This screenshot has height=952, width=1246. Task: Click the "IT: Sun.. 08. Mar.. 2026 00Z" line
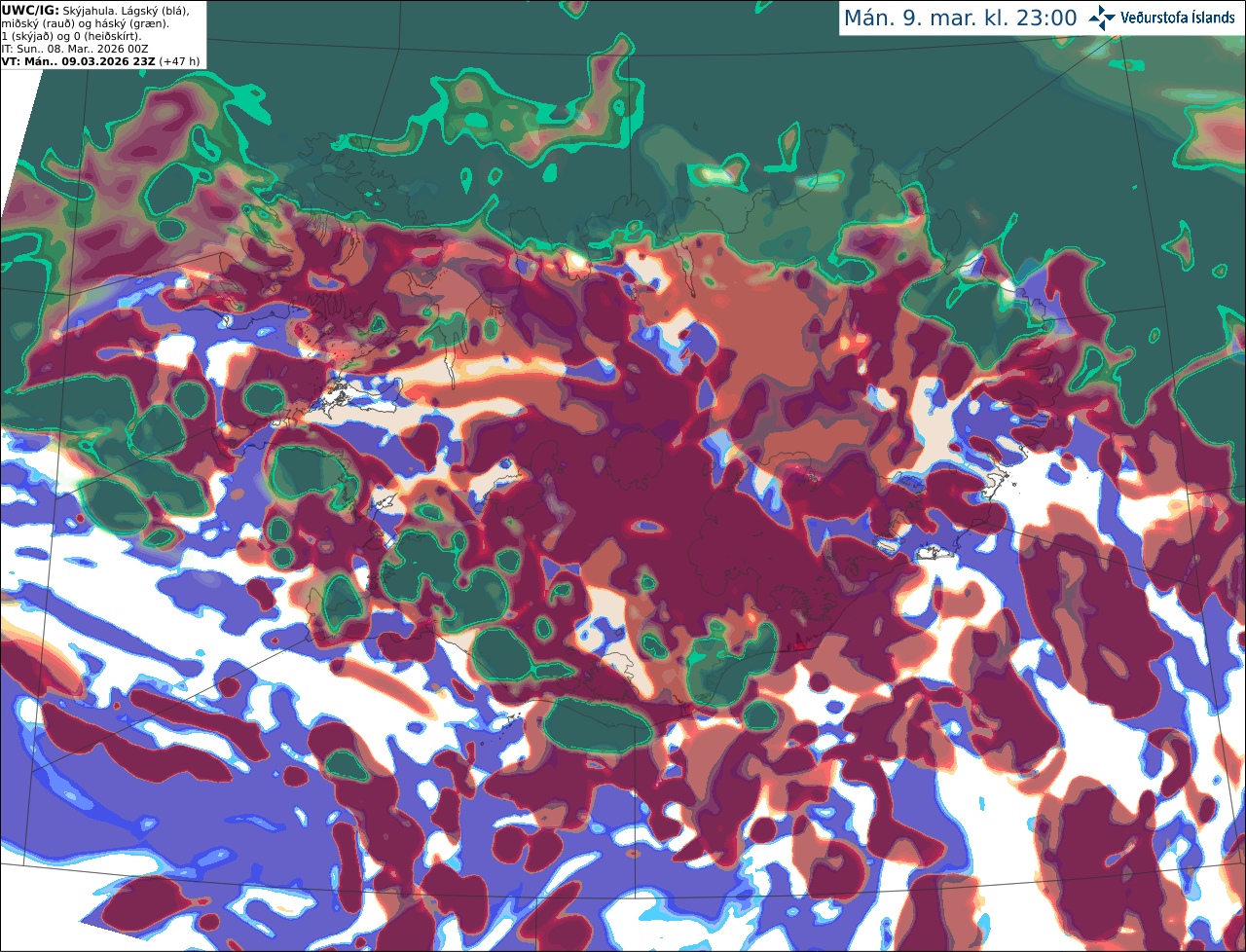[75, 48]
